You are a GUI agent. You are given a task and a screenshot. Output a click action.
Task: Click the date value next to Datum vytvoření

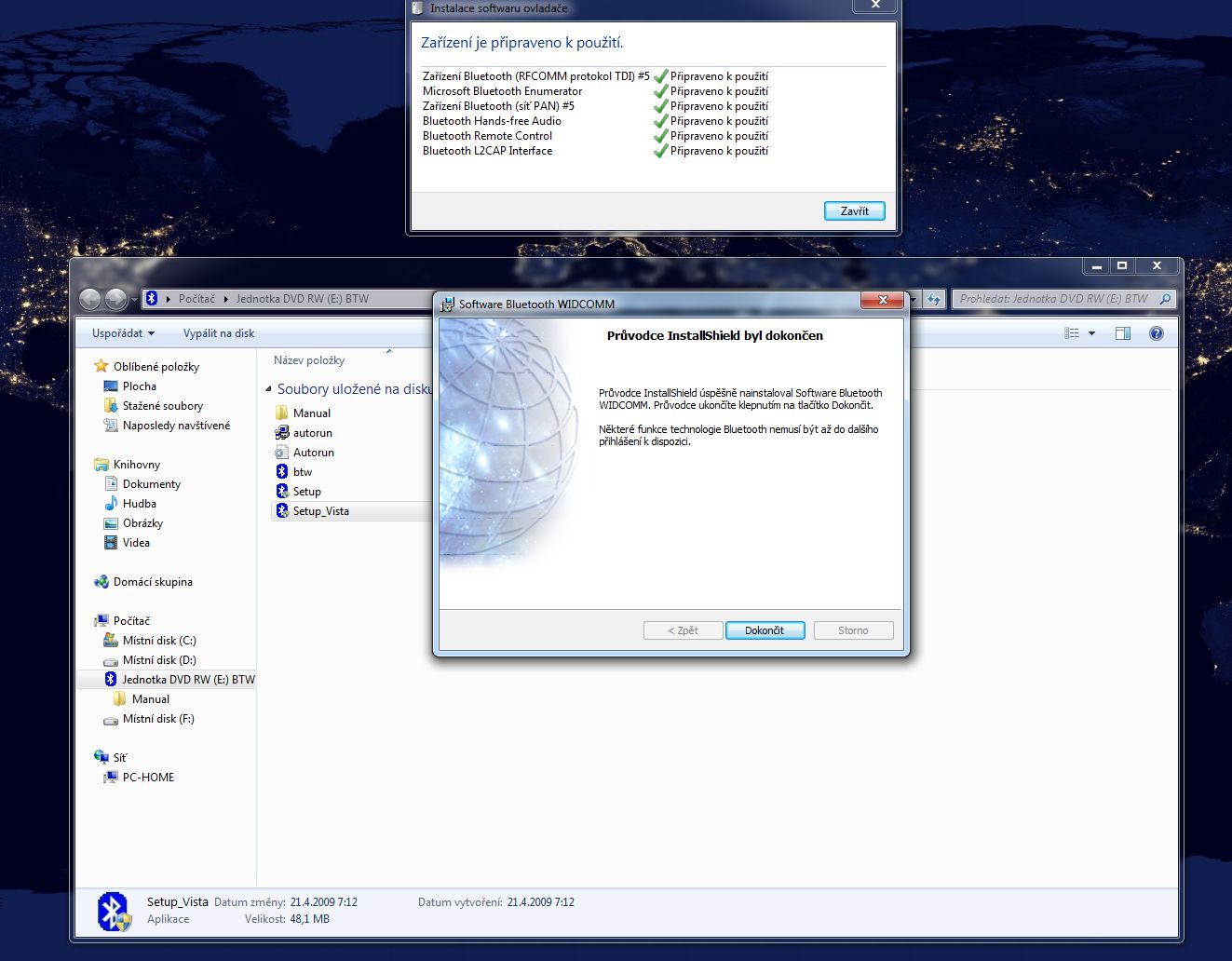coord(541,902)
